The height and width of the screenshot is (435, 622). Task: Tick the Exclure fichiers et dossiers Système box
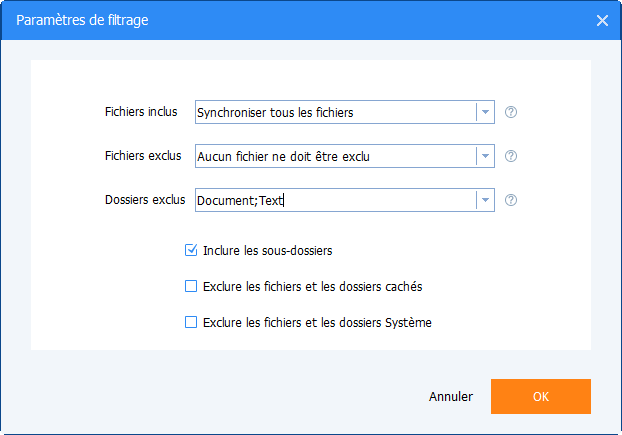coord(191,322)
